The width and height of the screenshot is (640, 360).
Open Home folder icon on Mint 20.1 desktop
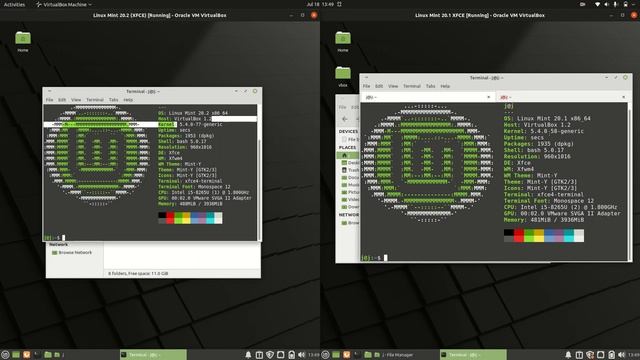coord(343,38)
